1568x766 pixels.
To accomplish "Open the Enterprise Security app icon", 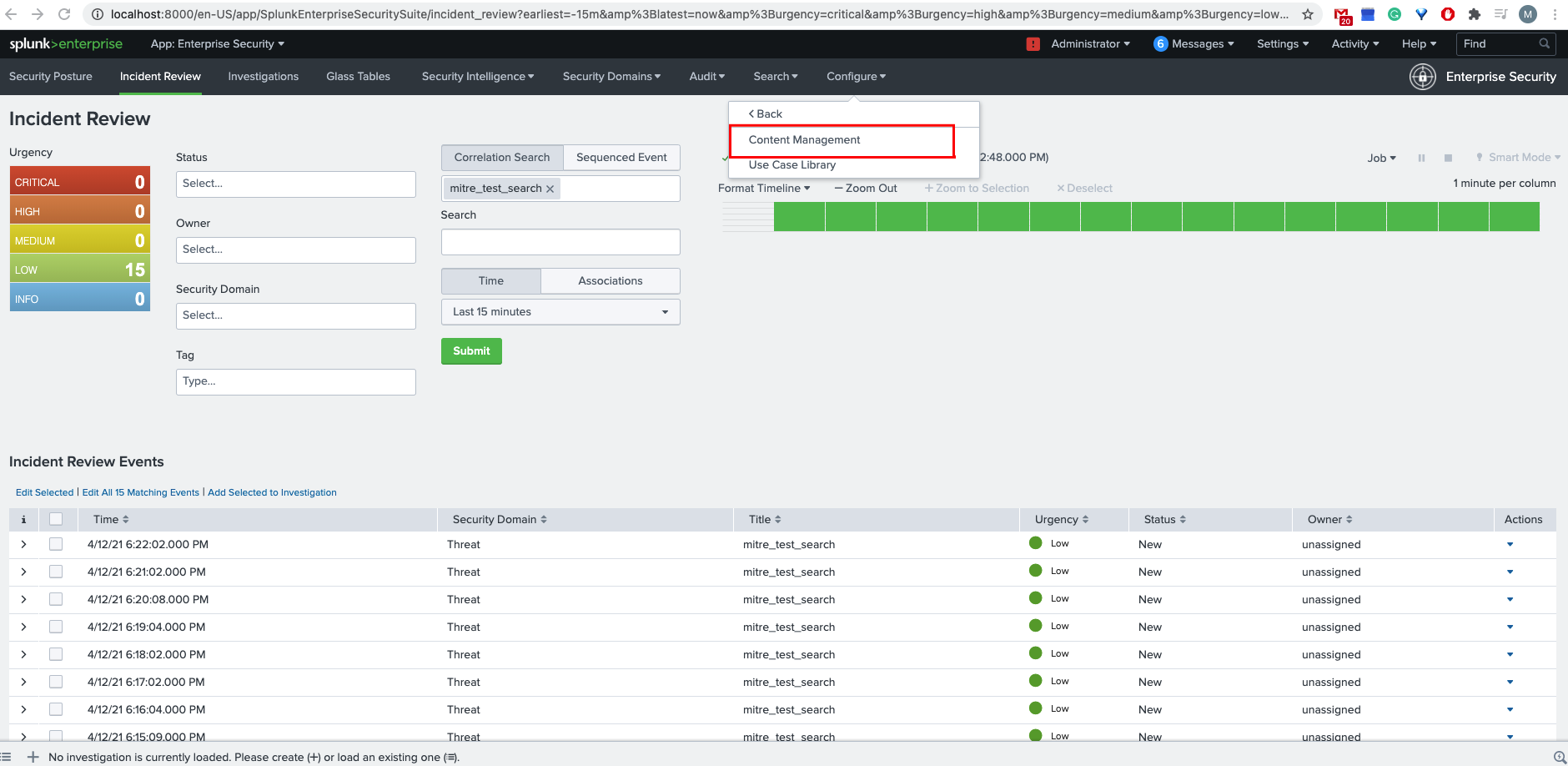I will (x=1422, y=77).
